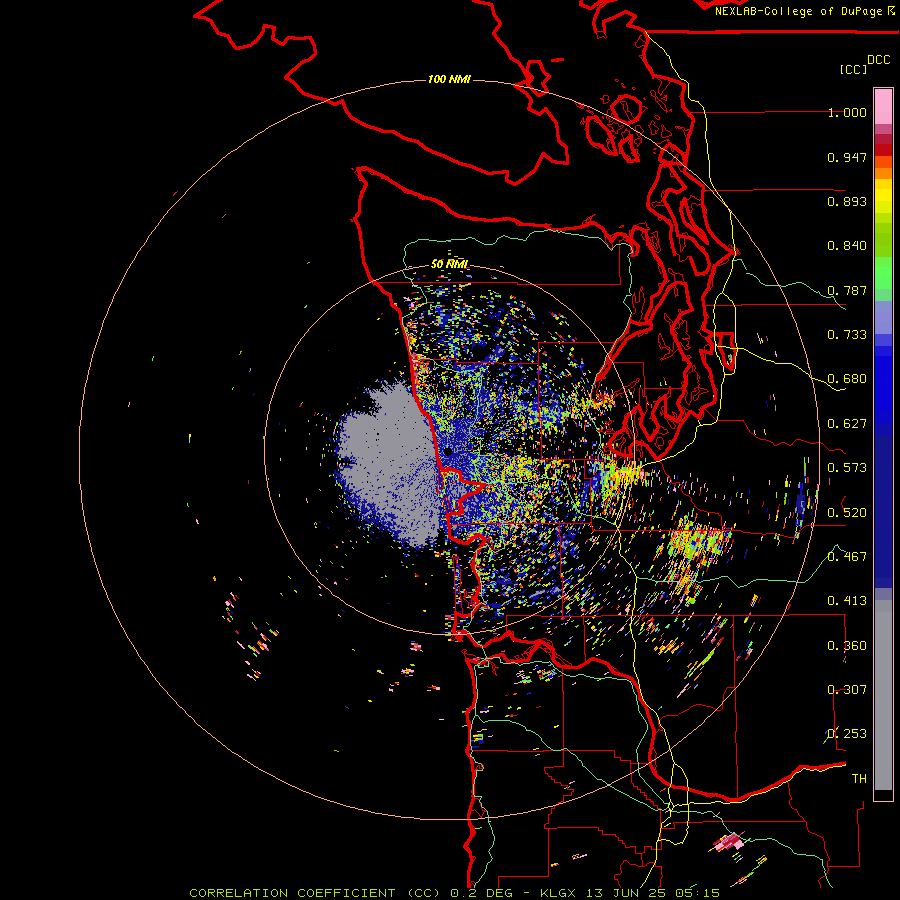Pick the pink segment of the color bar
The width and height of the screenshot is (900, 900).
pyautogui.click(x=883, y=107)
